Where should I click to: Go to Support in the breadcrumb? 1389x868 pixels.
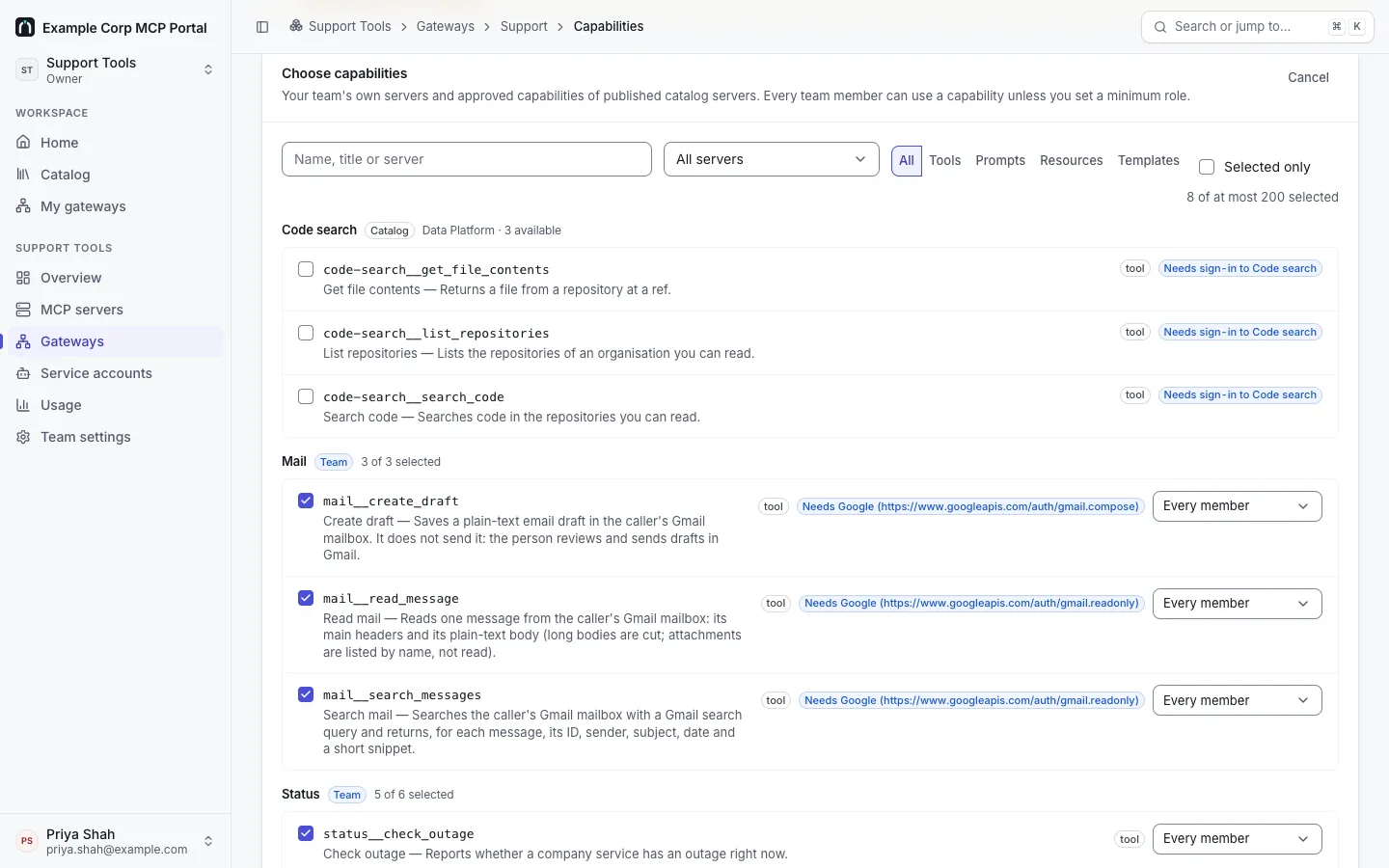tap(524, 26)
